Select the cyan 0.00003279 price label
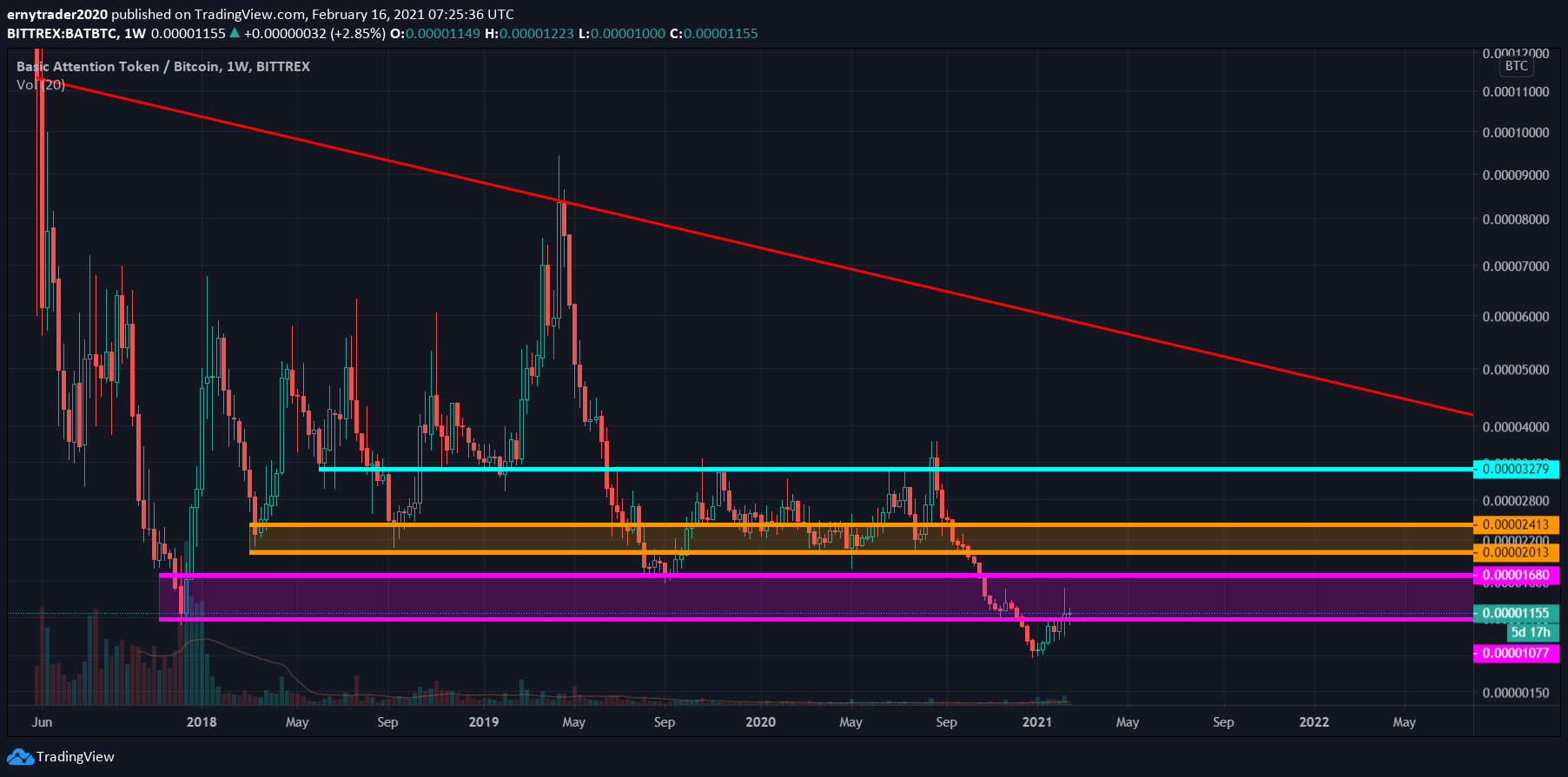The image size is (1568, 777). (x=1516, y=469)
